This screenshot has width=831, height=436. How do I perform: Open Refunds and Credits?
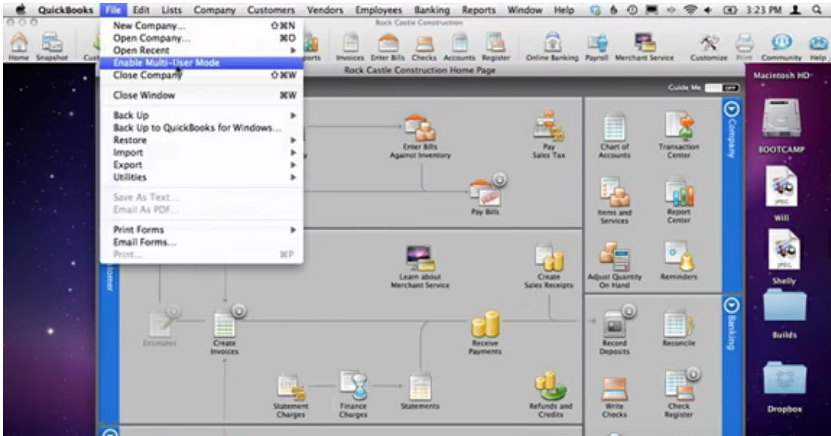[x=551, y=395]
